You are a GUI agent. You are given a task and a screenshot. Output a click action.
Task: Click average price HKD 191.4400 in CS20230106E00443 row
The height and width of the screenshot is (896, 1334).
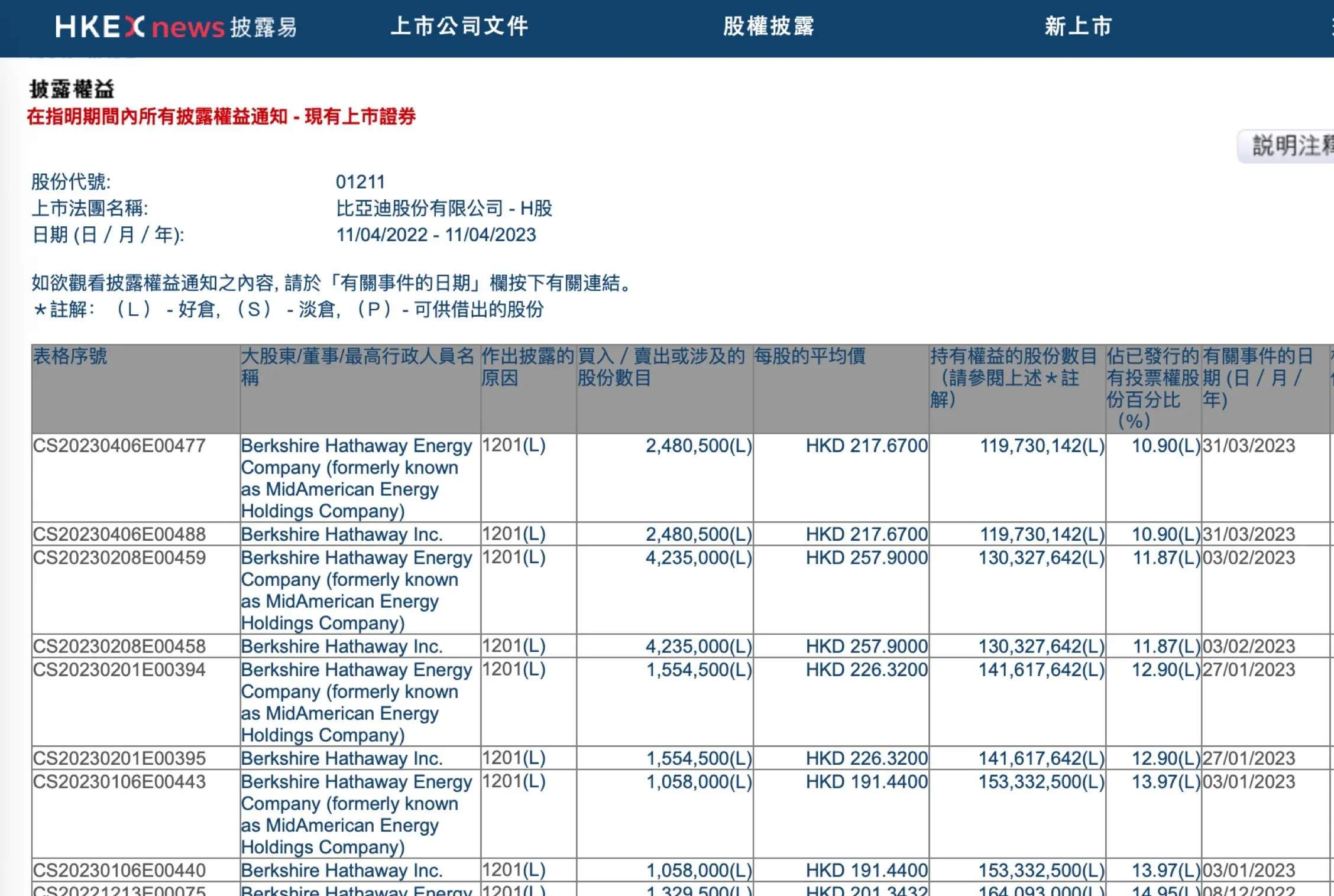pos(867,781)
